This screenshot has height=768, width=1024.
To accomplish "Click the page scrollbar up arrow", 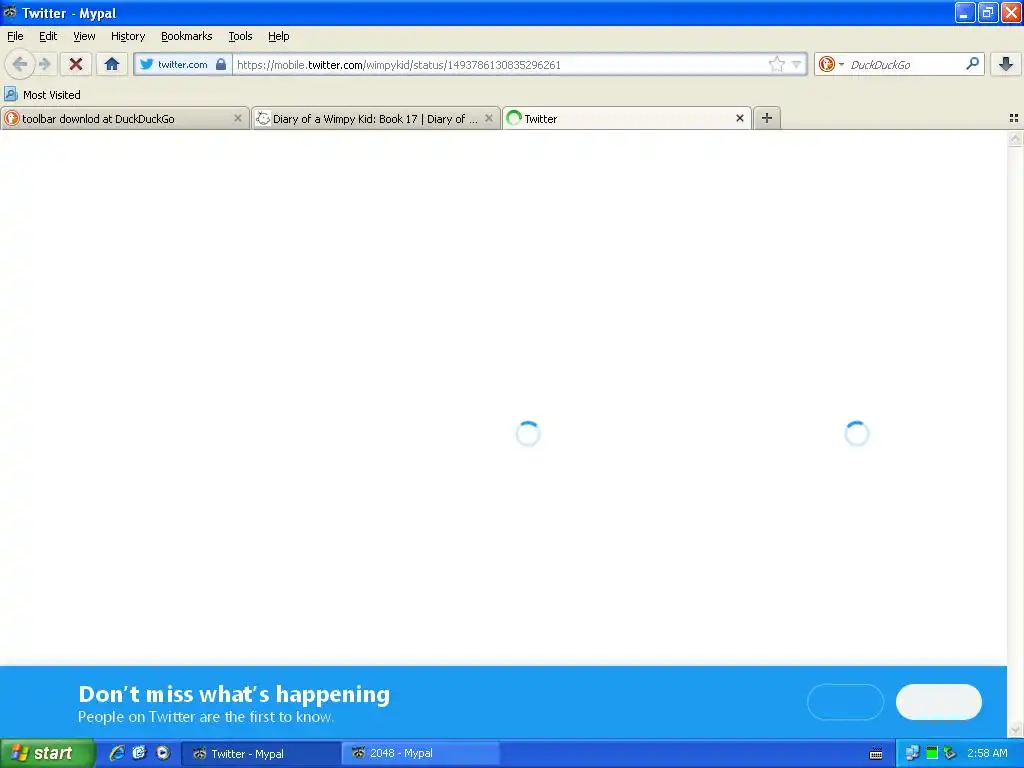I will pos(1015,138).
